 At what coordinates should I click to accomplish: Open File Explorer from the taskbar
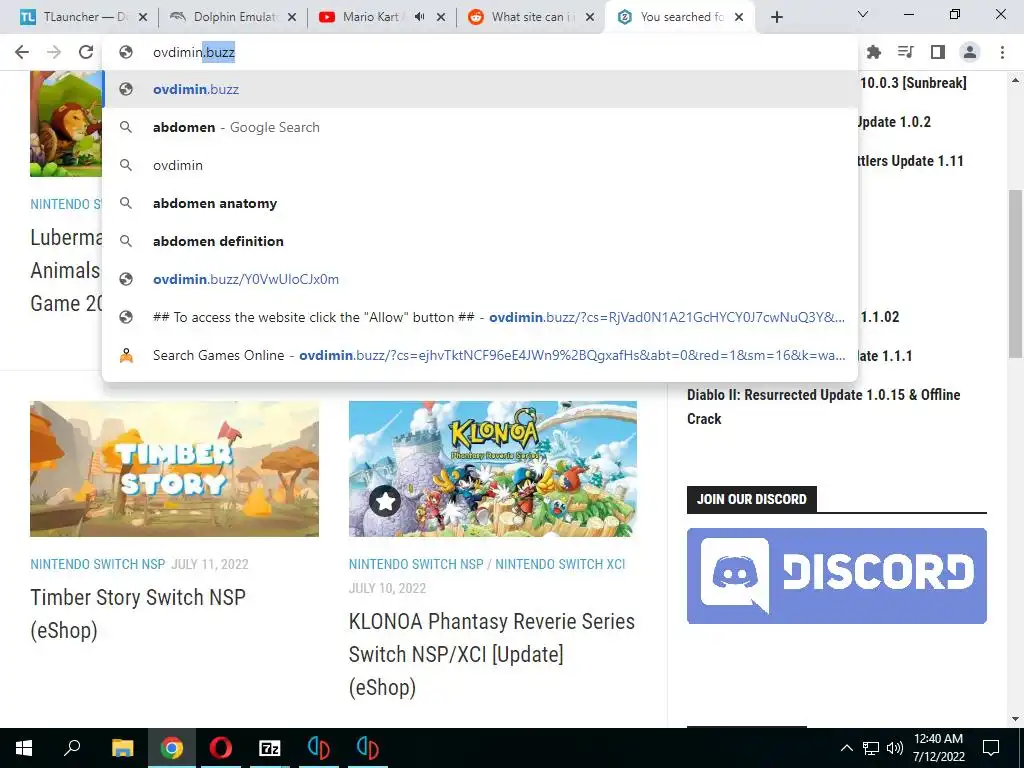[122, 748]
